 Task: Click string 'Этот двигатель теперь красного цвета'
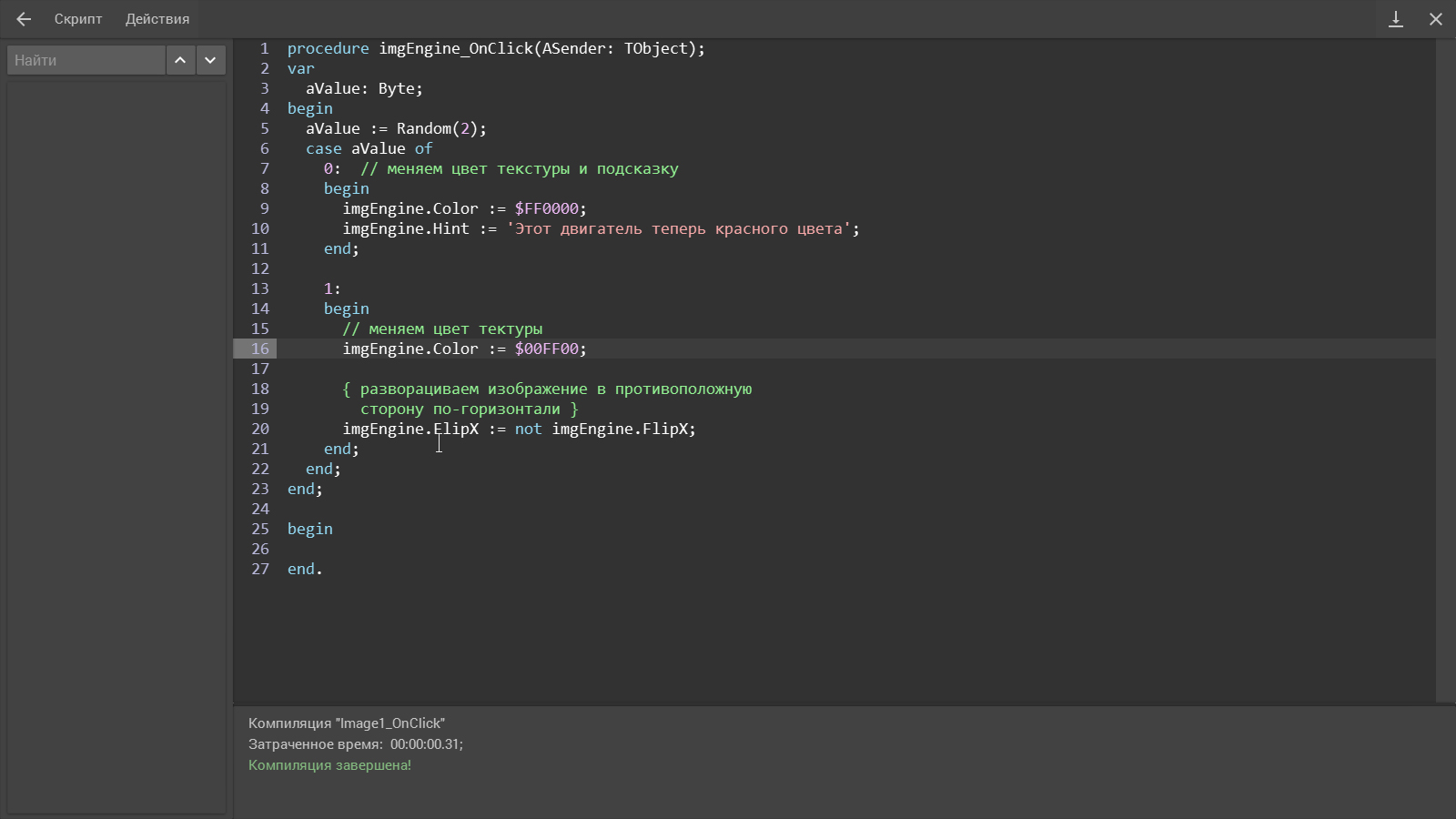point(678,228)
